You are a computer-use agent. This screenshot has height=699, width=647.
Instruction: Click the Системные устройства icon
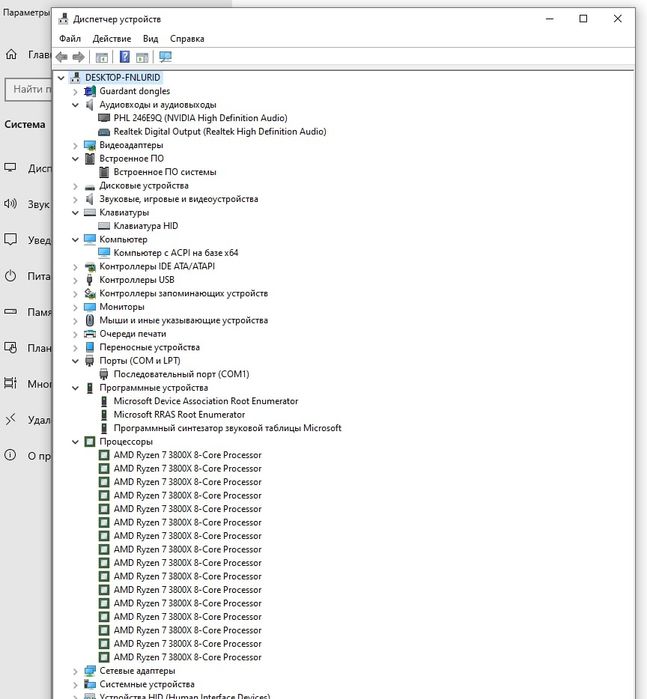pyautogui.click(x=90, y=684)
